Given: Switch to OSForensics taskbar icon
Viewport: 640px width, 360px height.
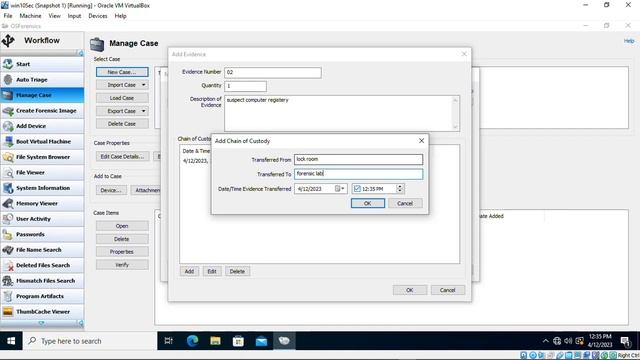Looking at the screenshot, I should click(284, 341).
